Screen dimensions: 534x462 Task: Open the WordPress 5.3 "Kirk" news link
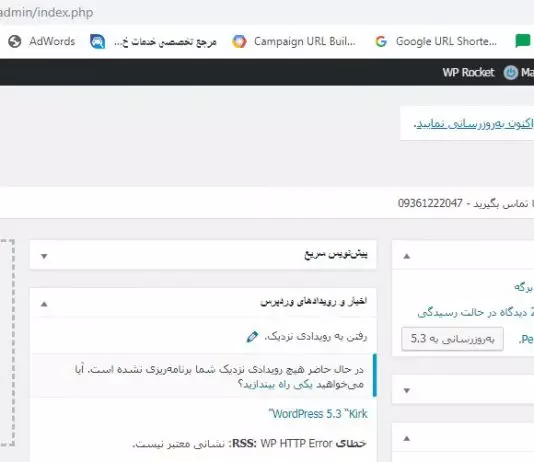point(318,414)
